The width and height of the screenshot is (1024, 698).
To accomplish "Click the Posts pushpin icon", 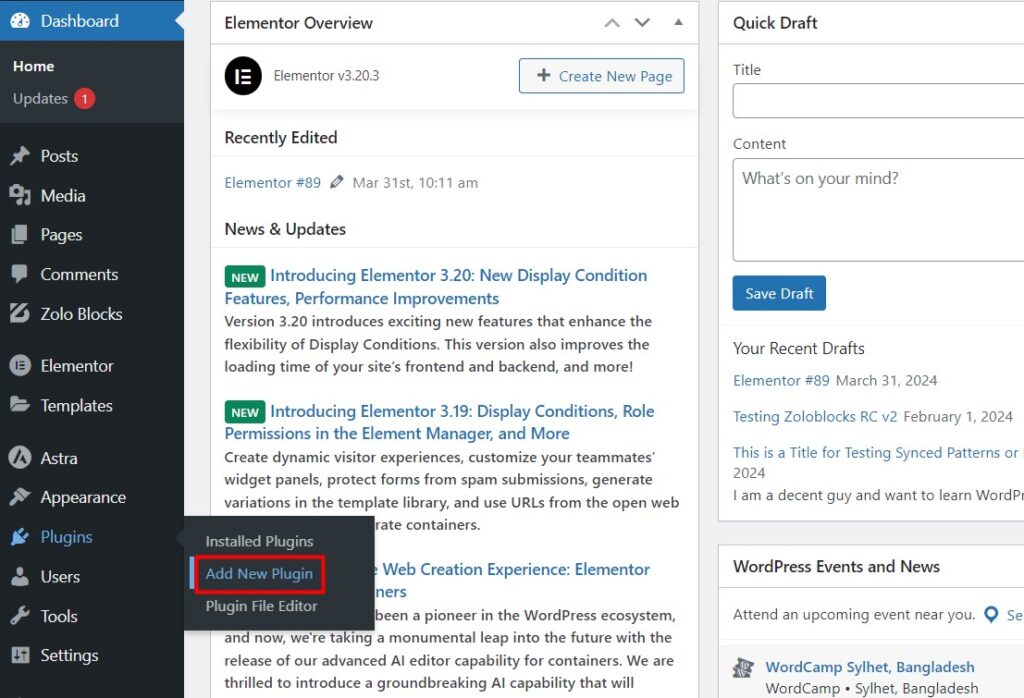I will coord(20,156).
